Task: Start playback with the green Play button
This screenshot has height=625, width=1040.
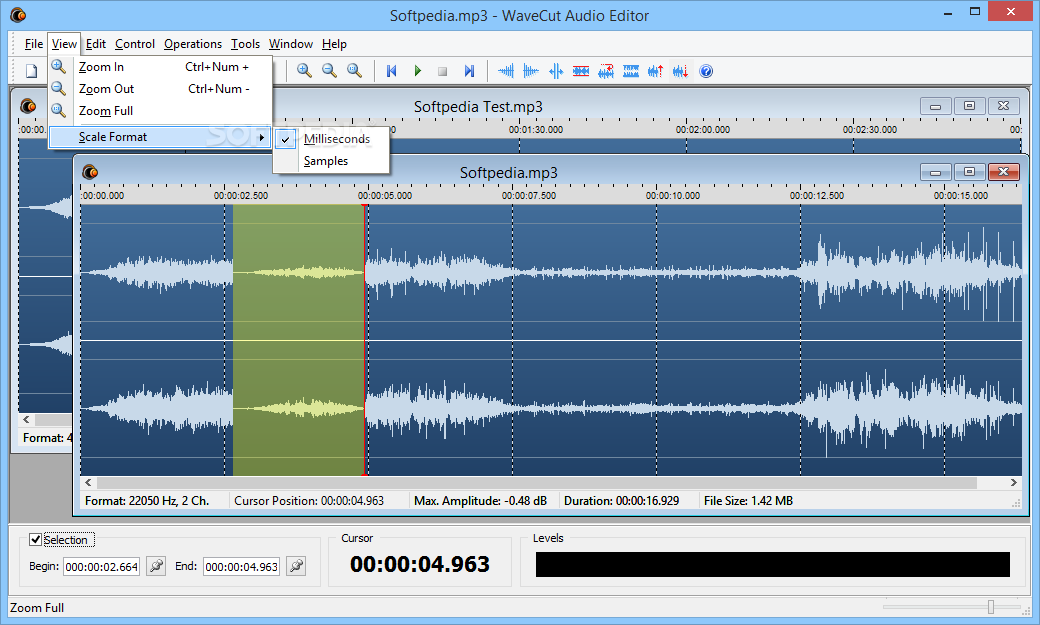Action: coord(417,71)
